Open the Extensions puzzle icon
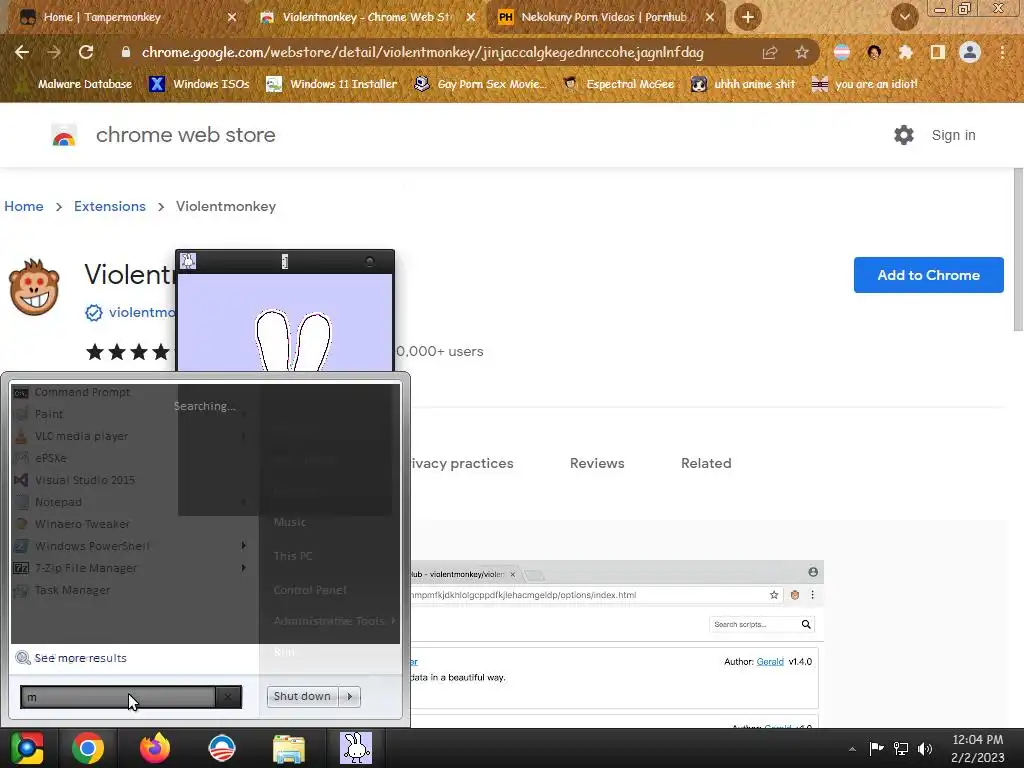 point(905,52)
